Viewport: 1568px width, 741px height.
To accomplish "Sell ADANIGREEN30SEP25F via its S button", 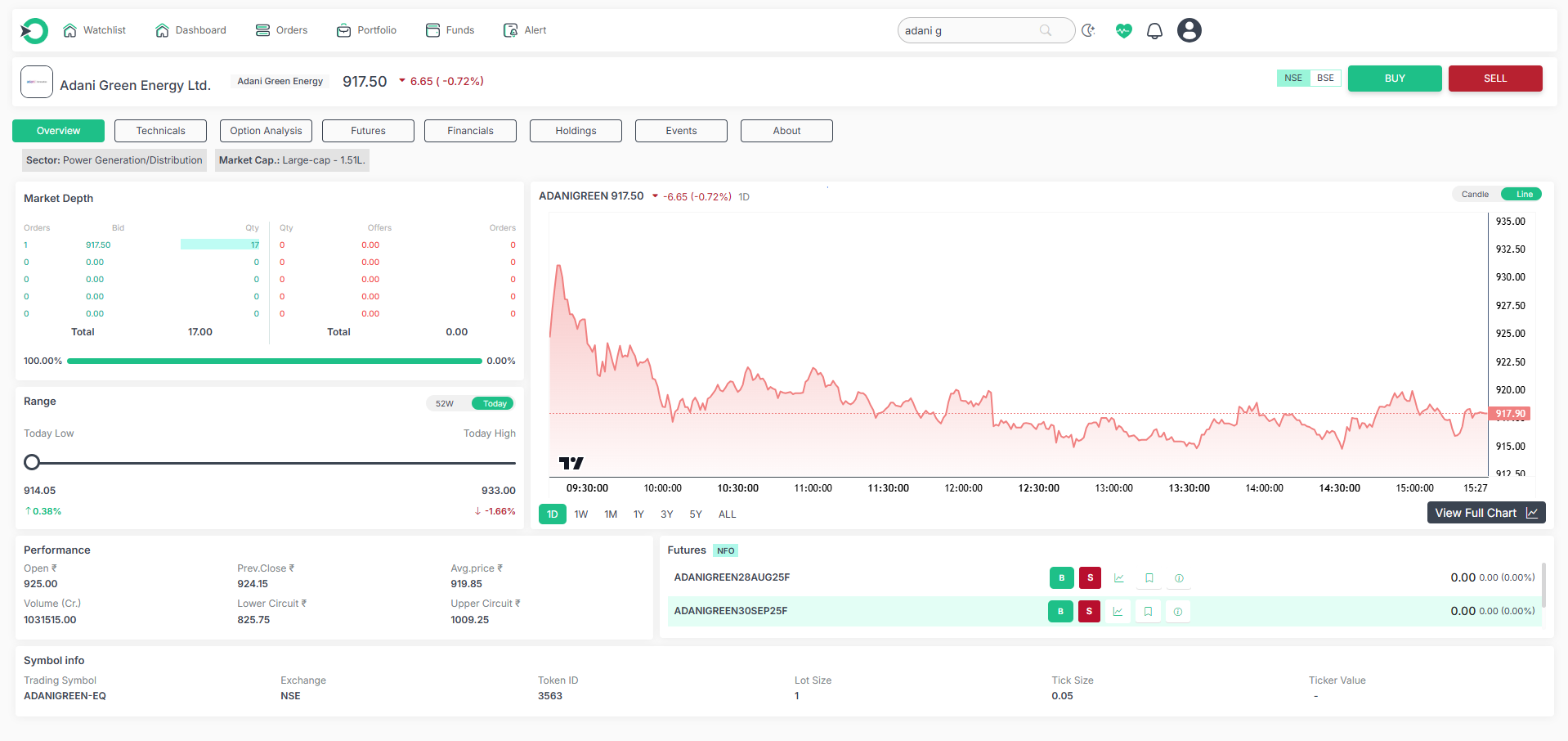I will click(1089, 612).
